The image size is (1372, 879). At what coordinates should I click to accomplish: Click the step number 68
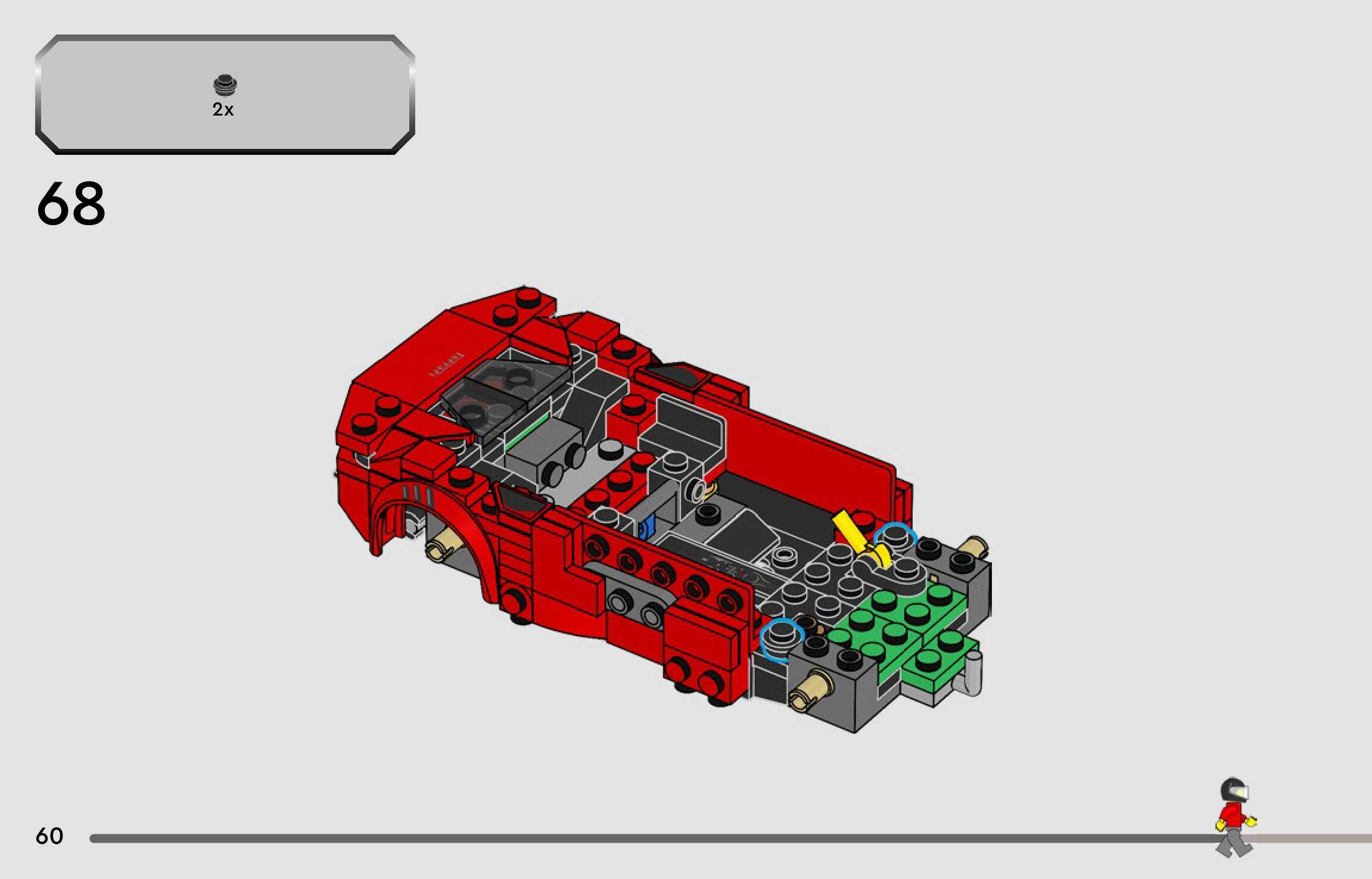(71, 204)
